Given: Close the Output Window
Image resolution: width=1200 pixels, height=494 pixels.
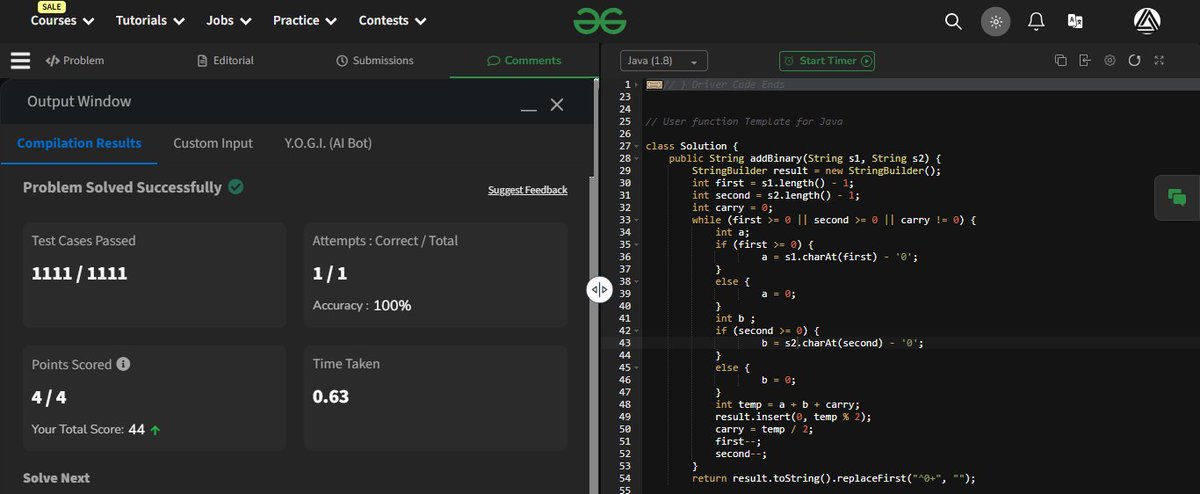Looking at the screenshot, I should pos(557,104).
